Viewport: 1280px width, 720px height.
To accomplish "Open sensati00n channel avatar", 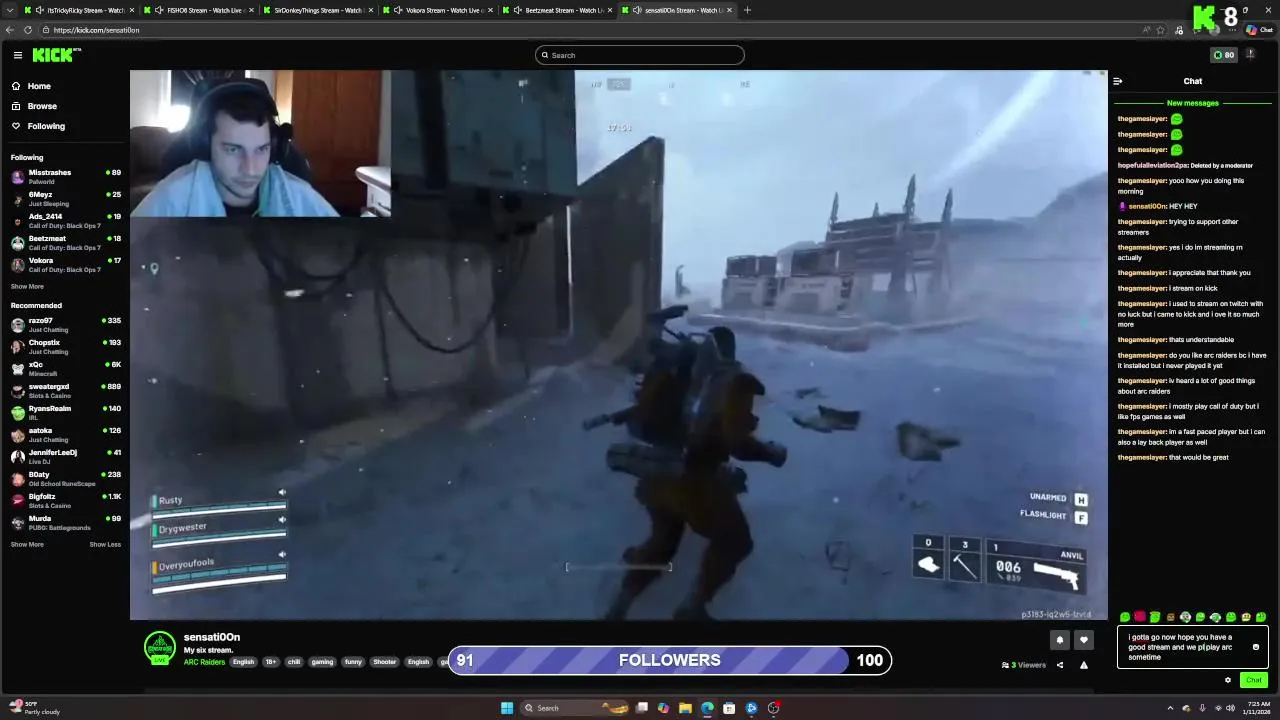I will point(160,648).
